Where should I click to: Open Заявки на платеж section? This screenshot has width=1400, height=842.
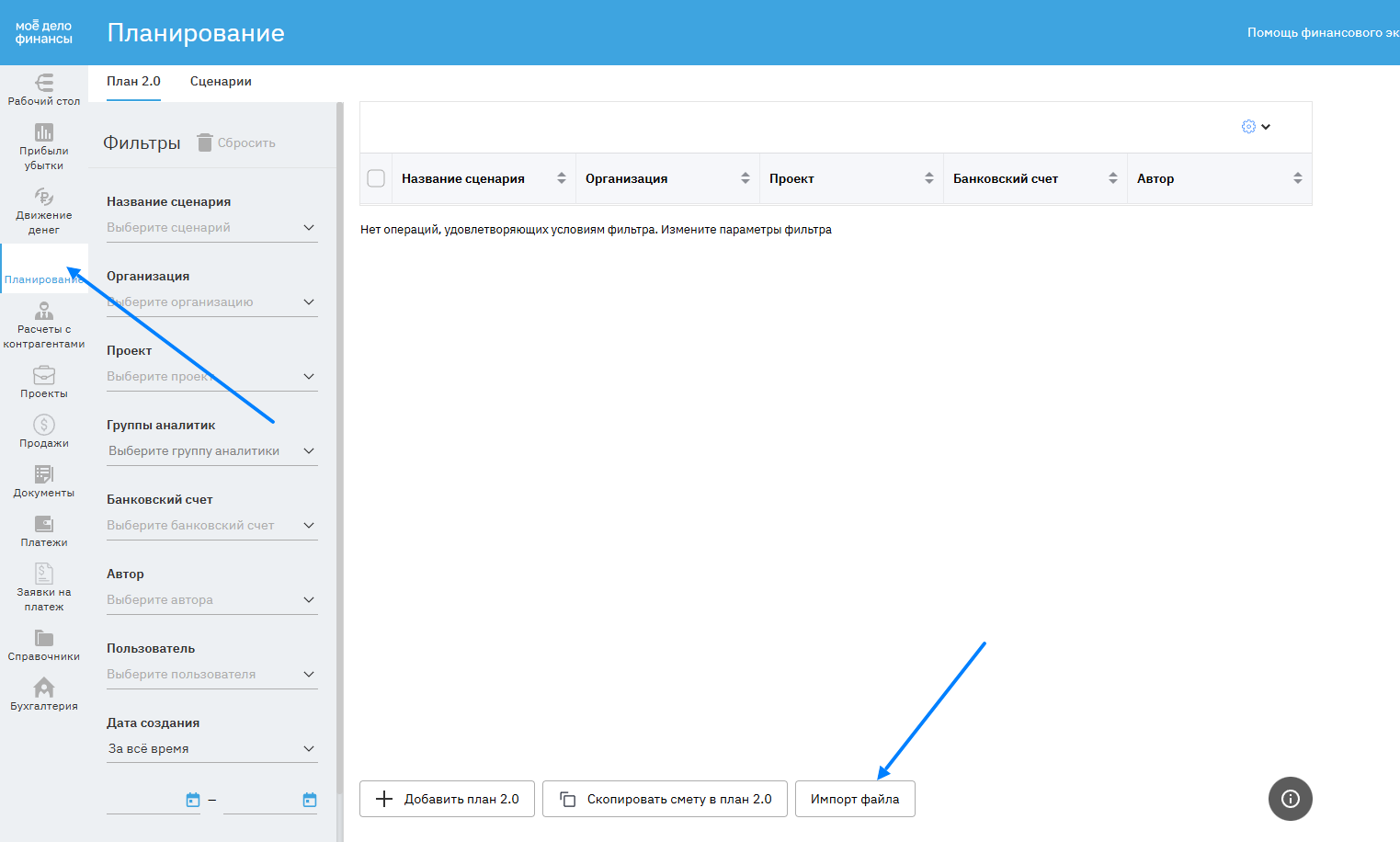click(44, 588)
